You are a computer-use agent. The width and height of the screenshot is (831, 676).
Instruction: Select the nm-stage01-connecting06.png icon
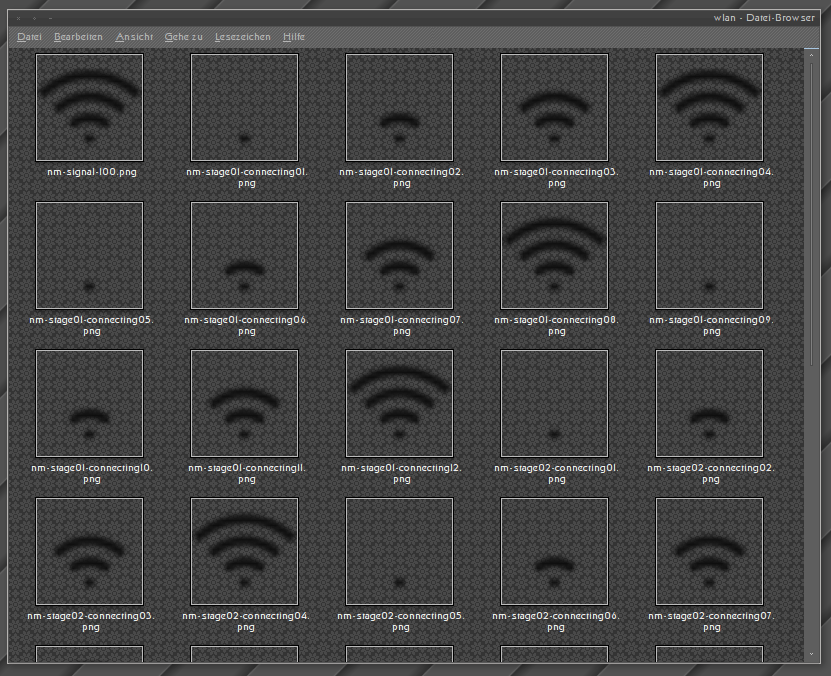pyautogui.click(x=244, y=255)
